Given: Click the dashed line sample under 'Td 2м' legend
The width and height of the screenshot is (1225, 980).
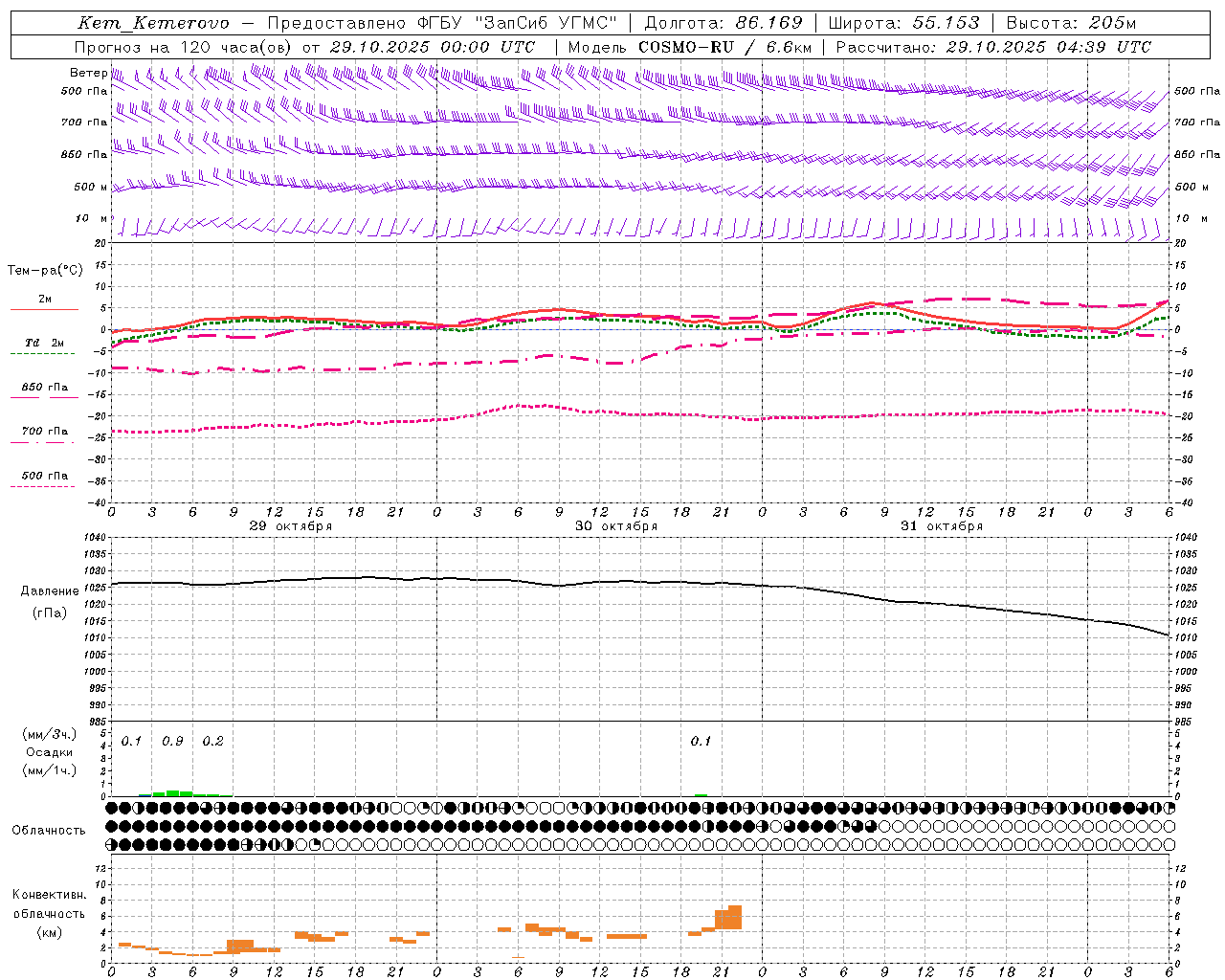Looking at the screenshot, I should click(x=42, y=354).
